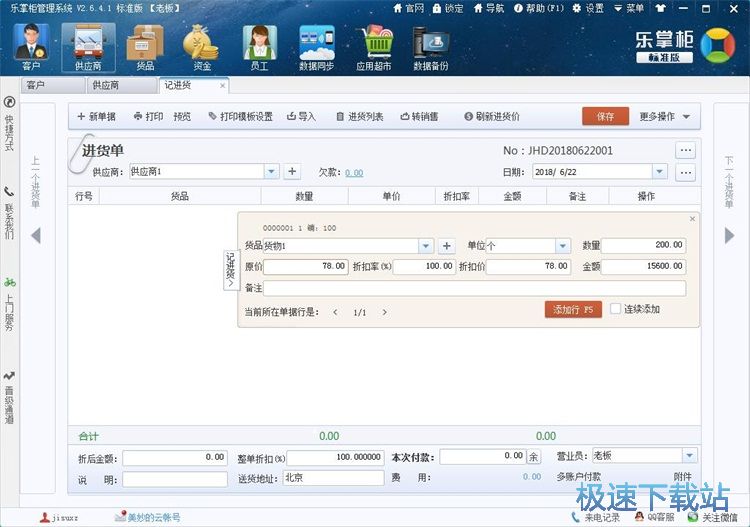Click 新单据 to create new document
750x527 pixels.
[97, 116]
